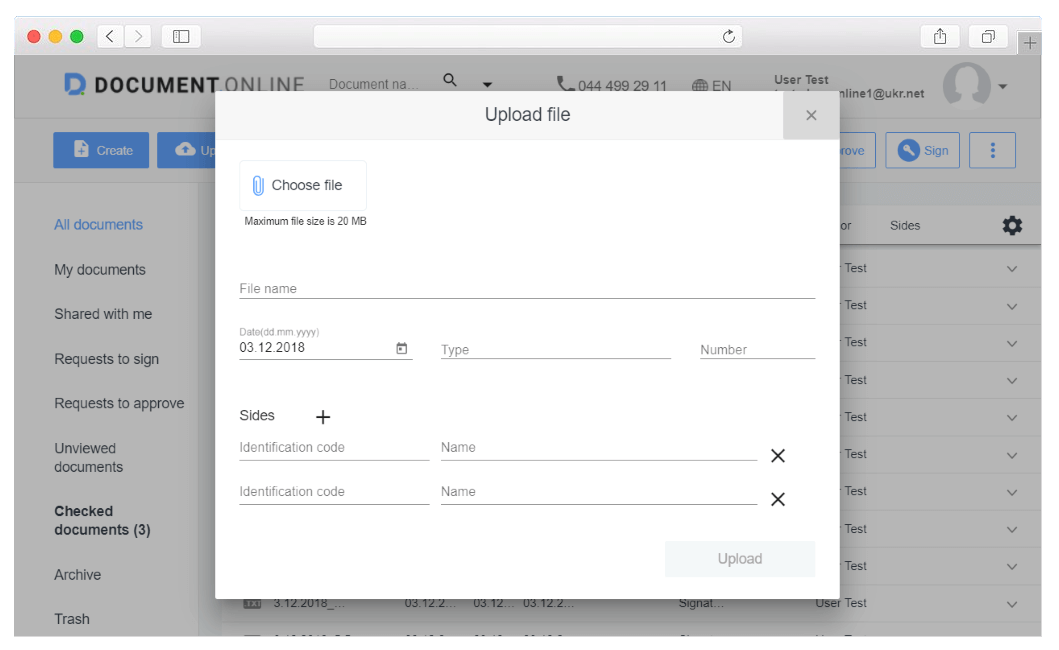This screenshot has width=1059, height=650.
Task: Open My documents in sidebar
Action: 100,270
